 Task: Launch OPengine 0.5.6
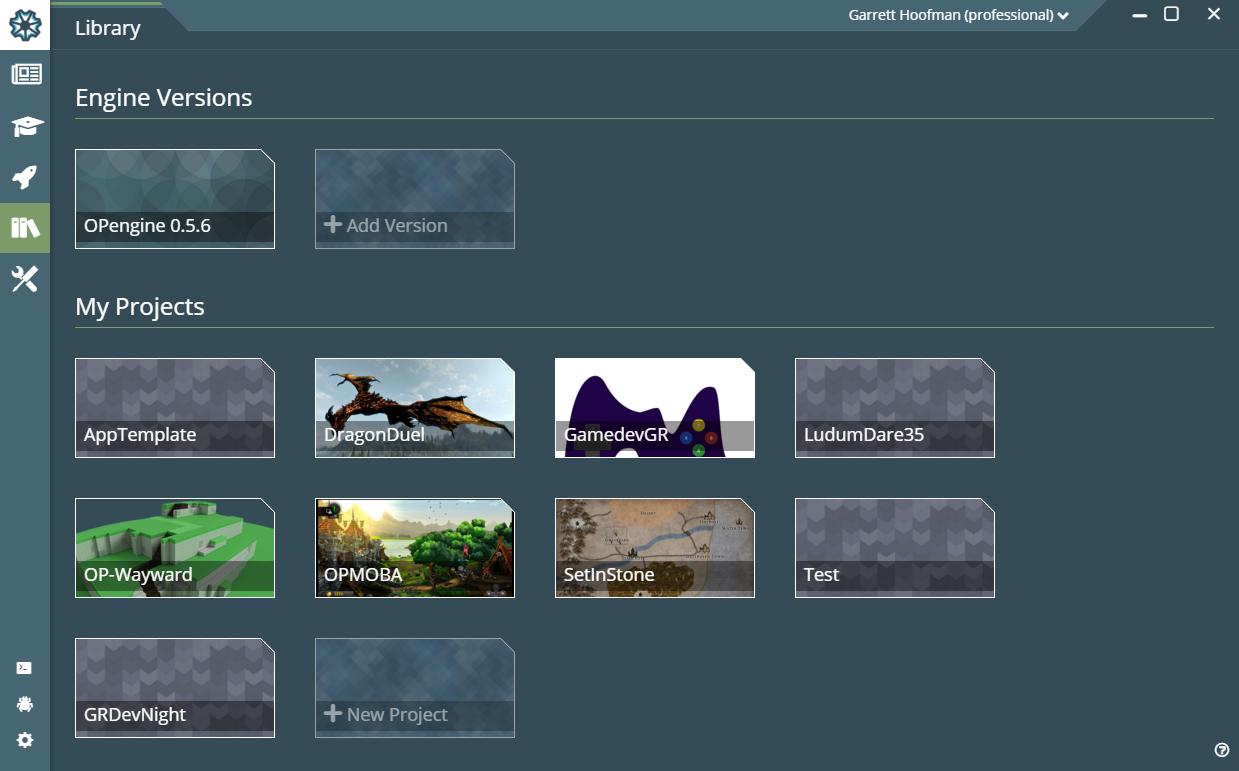(174, 199)
